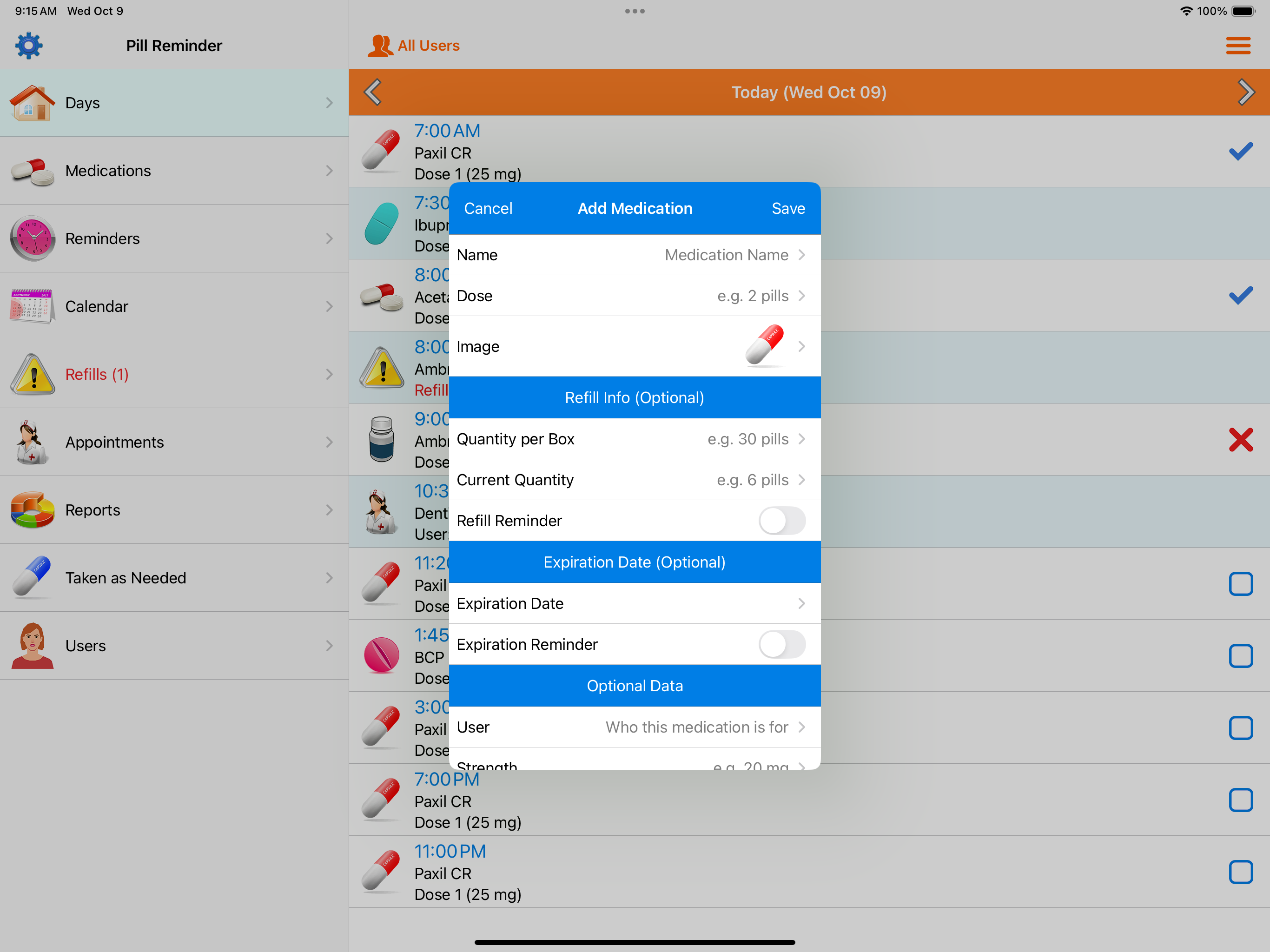Enable the Refill Reminder switch
This screenshot has height=952, width=1270.
(781, 520)
